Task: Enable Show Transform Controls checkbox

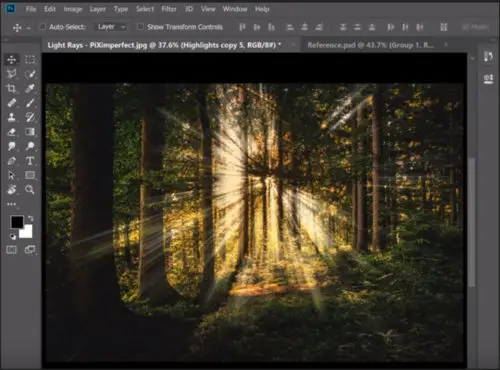Action: click(x=141, y=27)
